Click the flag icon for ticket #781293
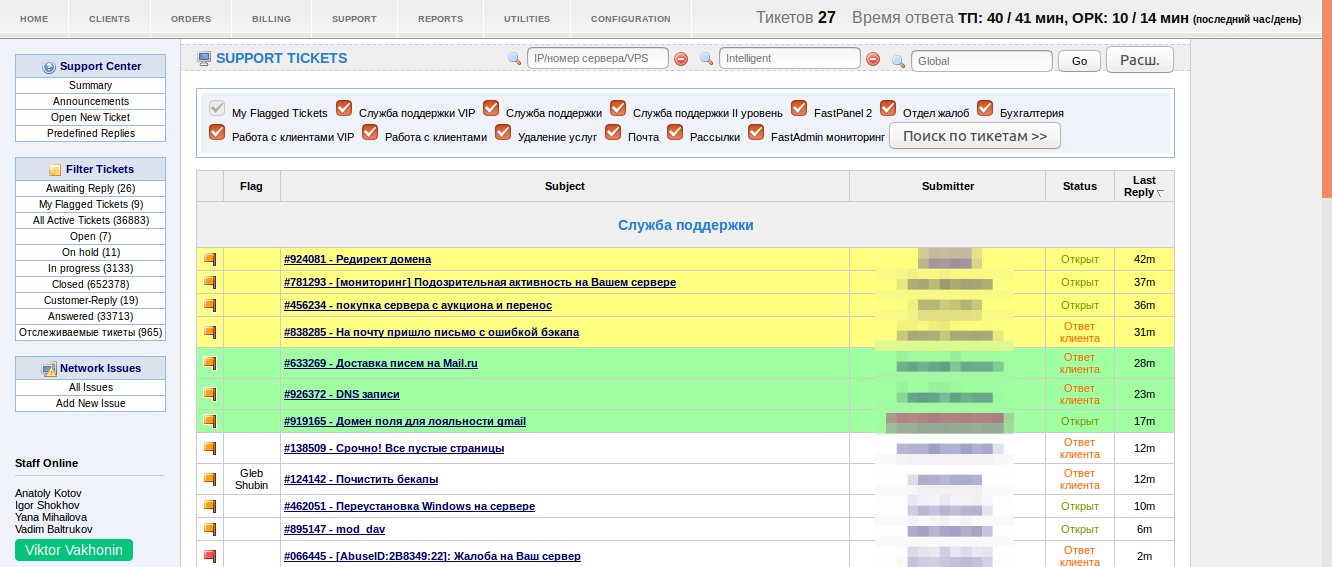1332x567 pixels. point(210,282)
